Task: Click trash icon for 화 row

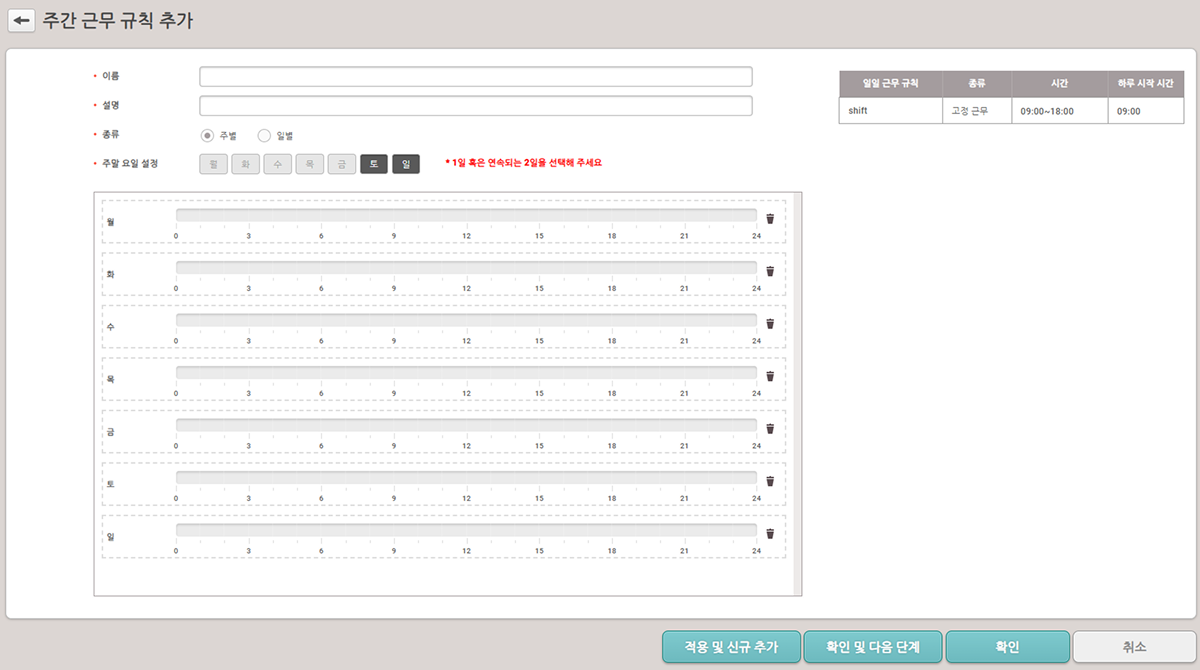Action: 770,271
